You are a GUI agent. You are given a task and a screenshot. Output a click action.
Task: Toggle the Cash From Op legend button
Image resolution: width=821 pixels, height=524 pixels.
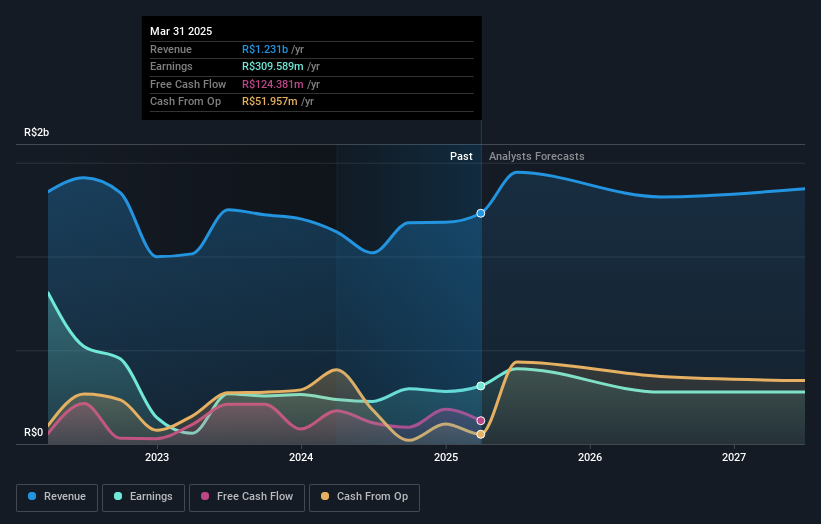tap(364, 497)
